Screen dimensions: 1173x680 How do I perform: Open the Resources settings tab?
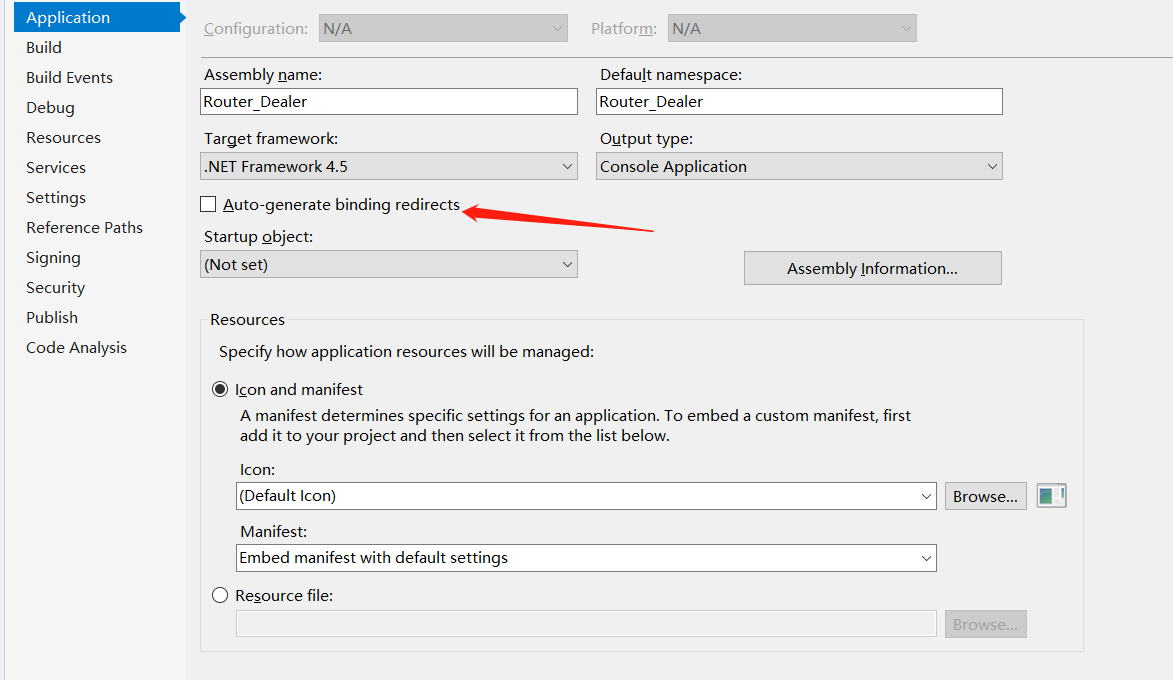coord(63,137)
